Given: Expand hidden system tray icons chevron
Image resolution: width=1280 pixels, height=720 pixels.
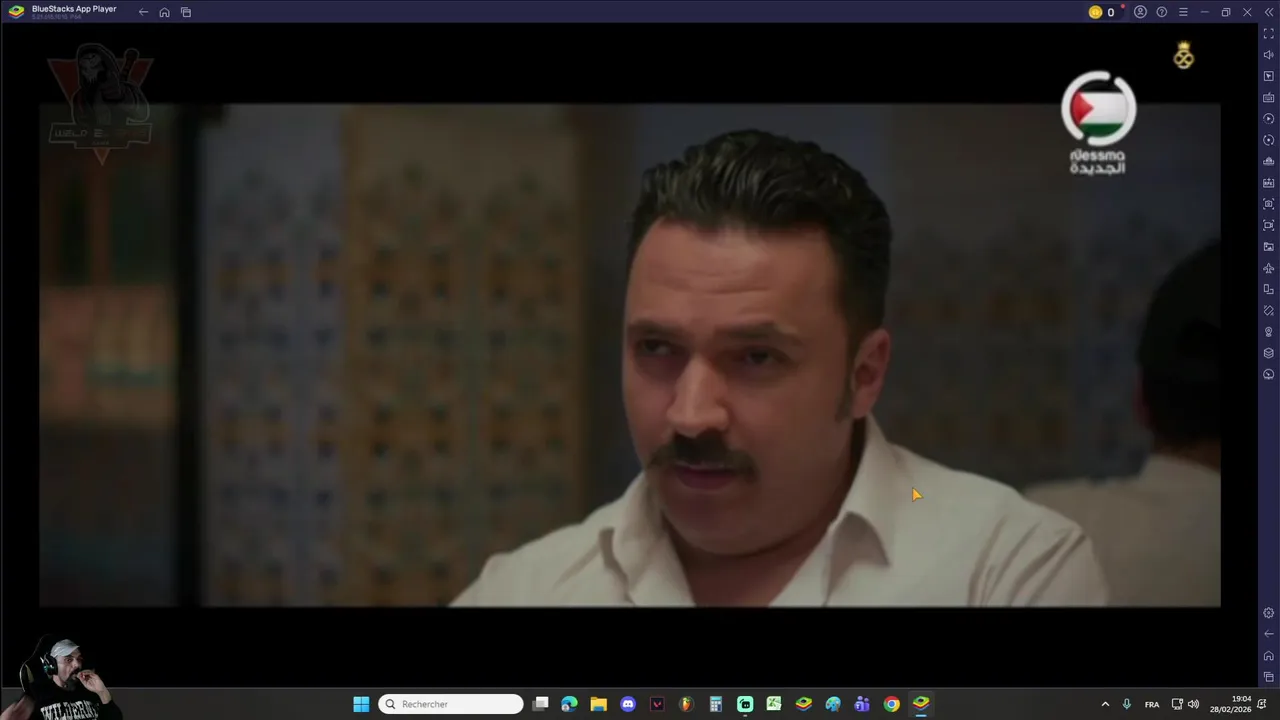Looking at the screenshot, I should pos(1105,704).
